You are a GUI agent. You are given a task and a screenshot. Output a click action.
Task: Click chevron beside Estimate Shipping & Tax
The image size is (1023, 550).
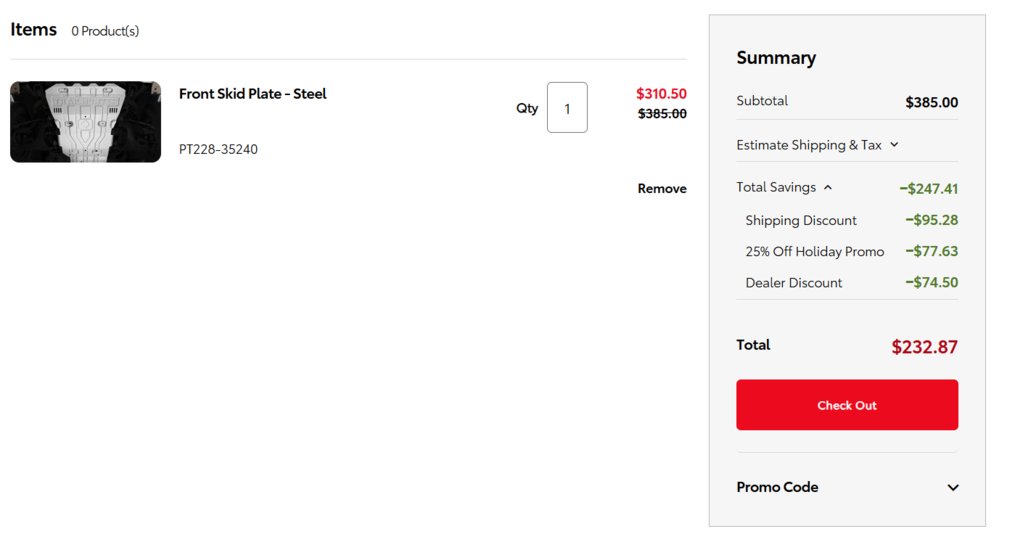tap(894, 145)
